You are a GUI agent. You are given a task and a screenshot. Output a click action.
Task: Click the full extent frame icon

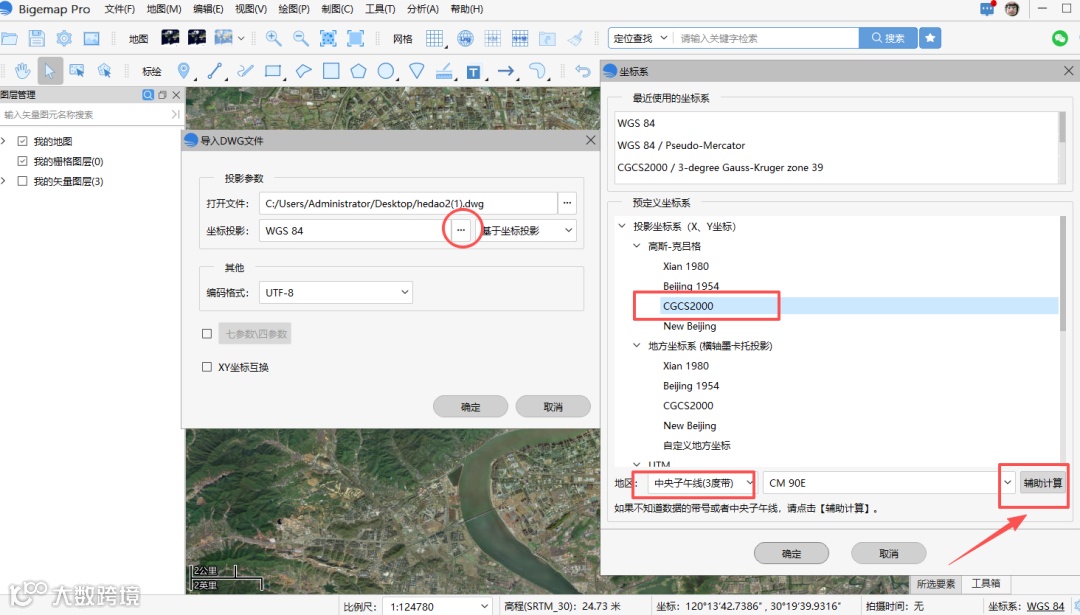coord(355,39)
